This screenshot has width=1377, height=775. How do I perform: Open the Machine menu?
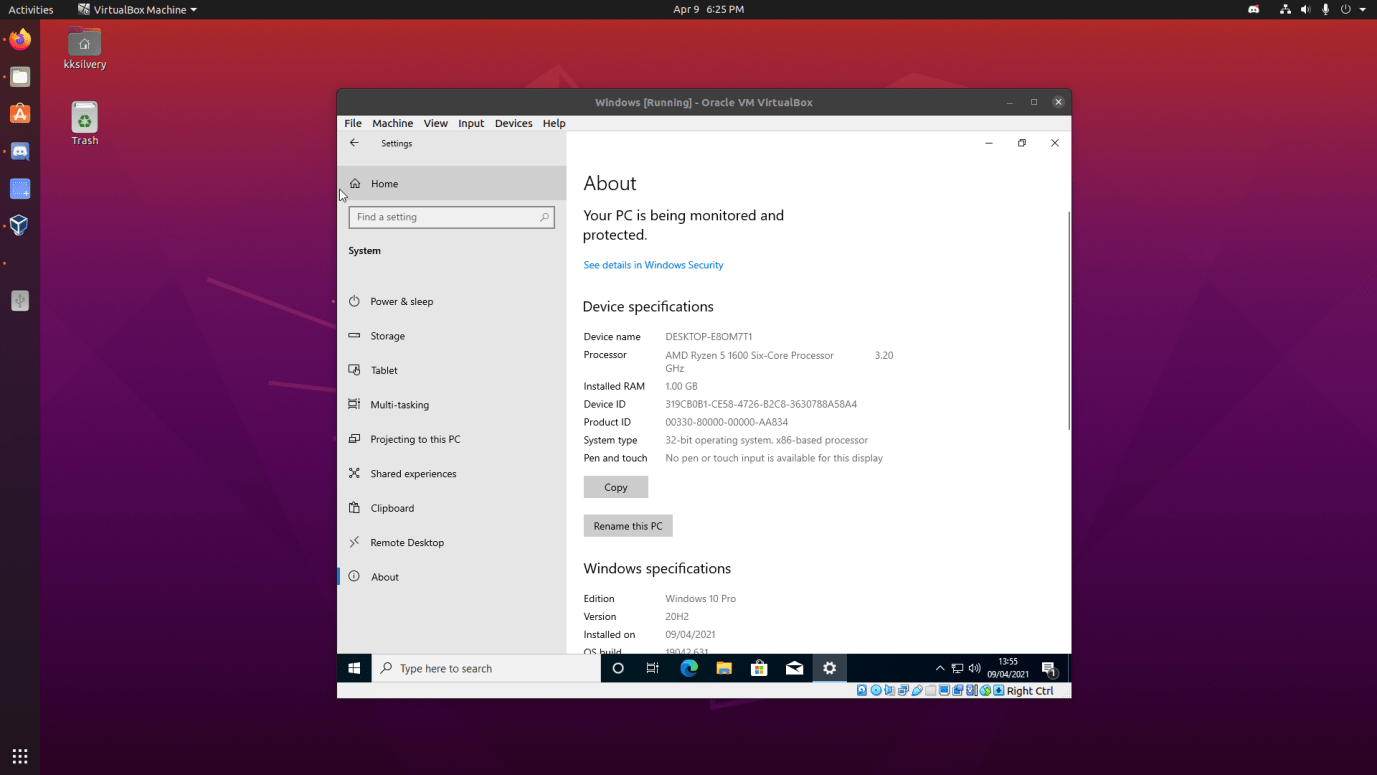392,123
